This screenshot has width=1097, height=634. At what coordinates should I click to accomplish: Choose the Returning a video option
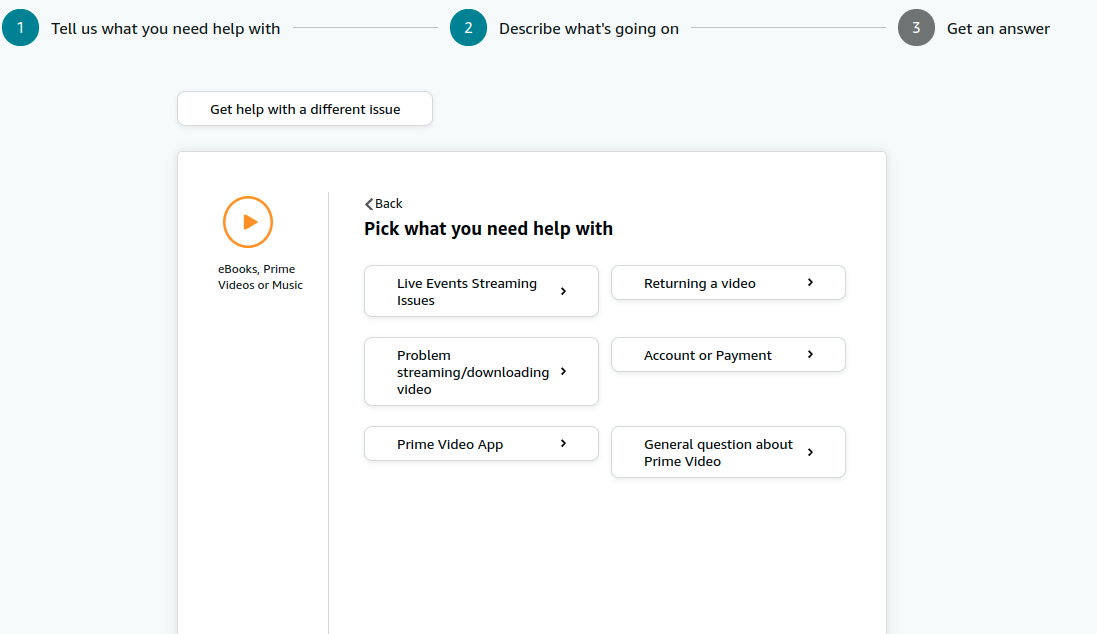click(700, 283)
